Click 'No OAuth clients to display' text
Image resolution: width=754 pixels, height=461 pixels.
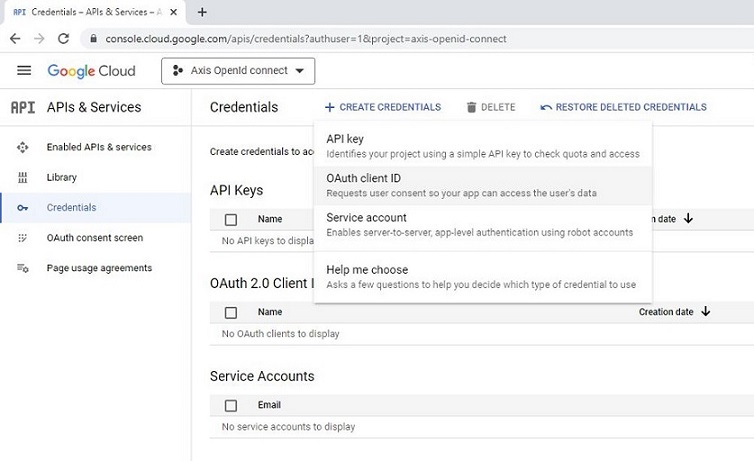pyautogui.click(x=280, y=334)
